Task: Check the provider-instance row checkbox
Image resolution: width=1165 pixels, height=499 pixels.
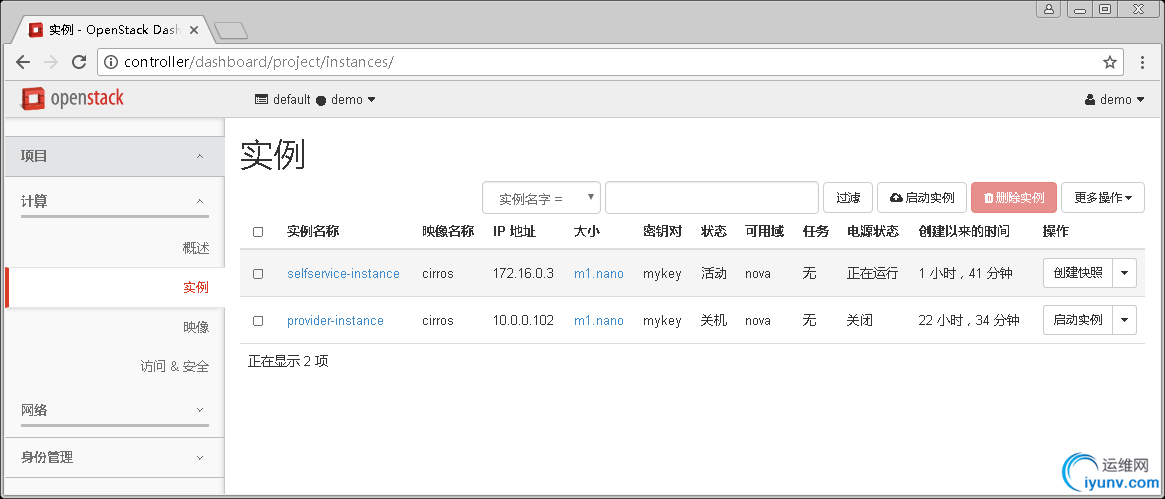Action: tap(258, 321)
